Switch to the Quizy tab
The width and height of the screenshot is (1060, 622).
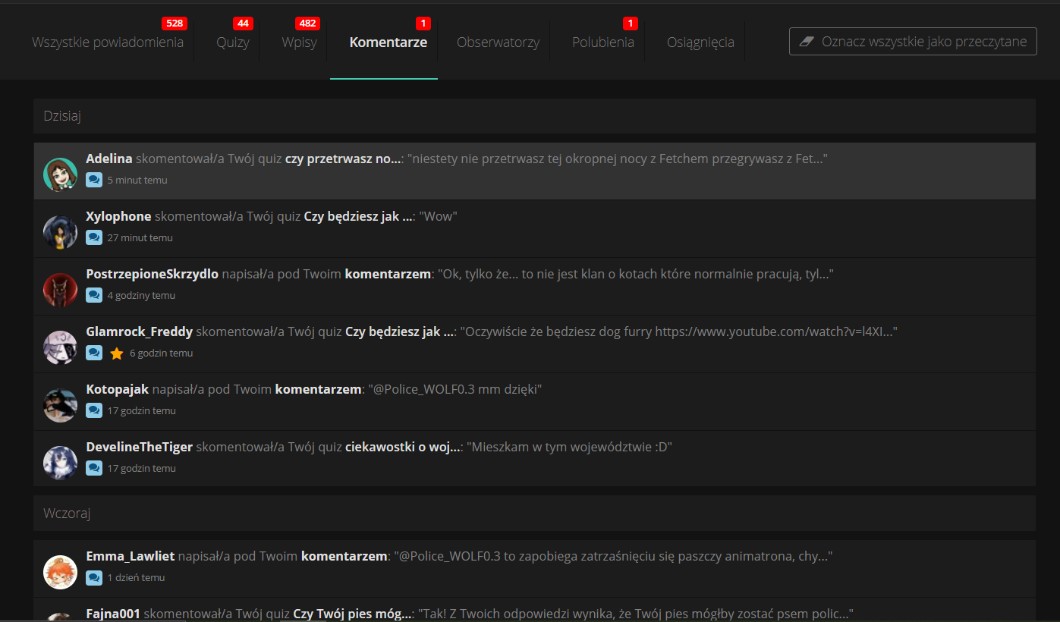233,42
